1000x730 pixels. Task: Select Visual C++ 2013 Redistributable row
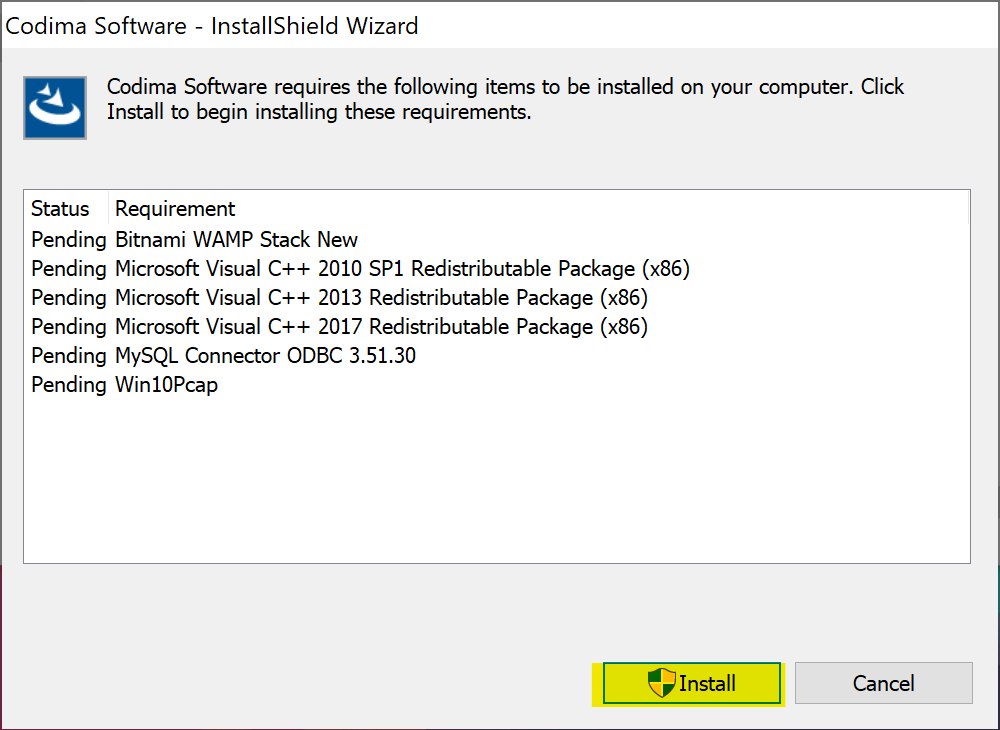381,298
